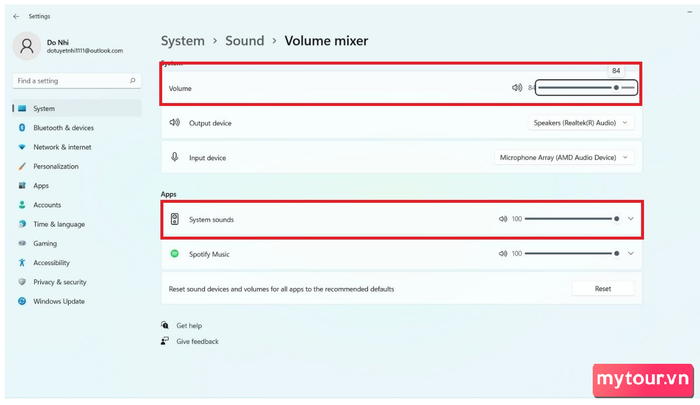This screenshot has width=700, height=405.
Task: Click Reset to restore sound defaults
Action: click(603, 288)
